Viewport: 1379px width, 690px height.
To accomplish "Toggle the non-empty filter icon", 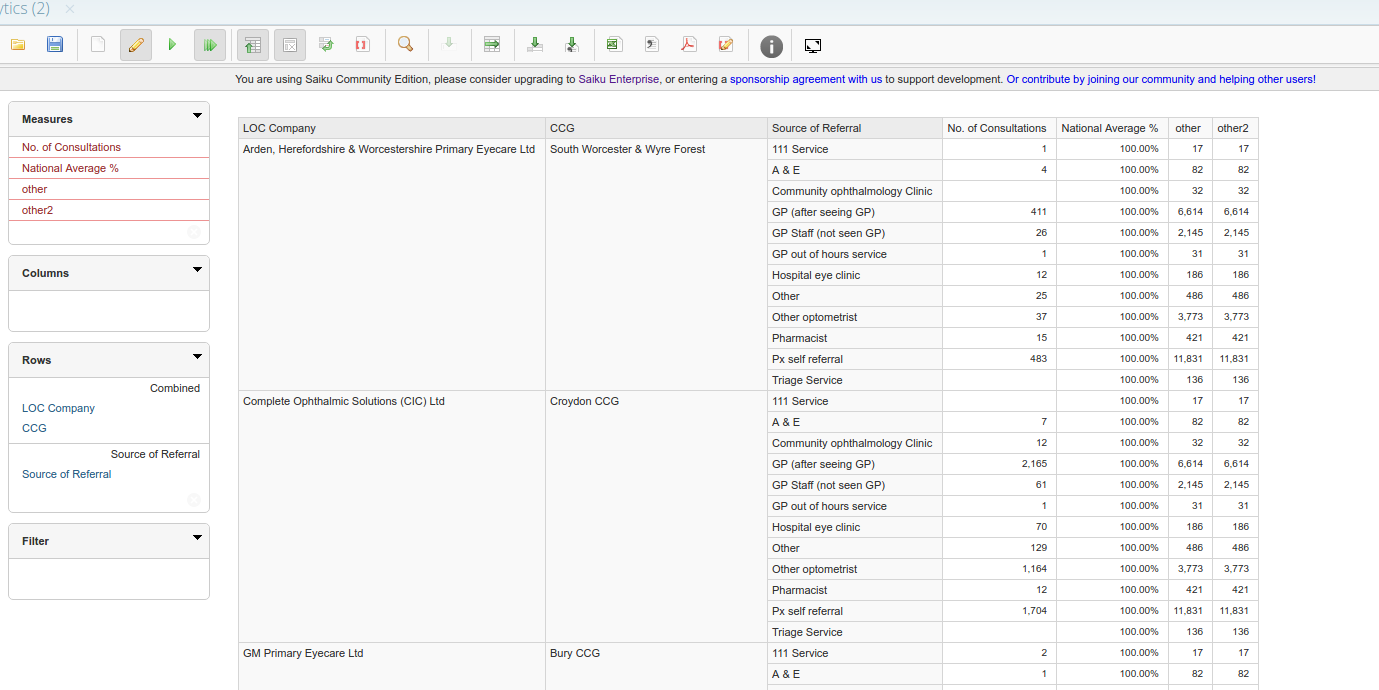I will coord(289,45).
